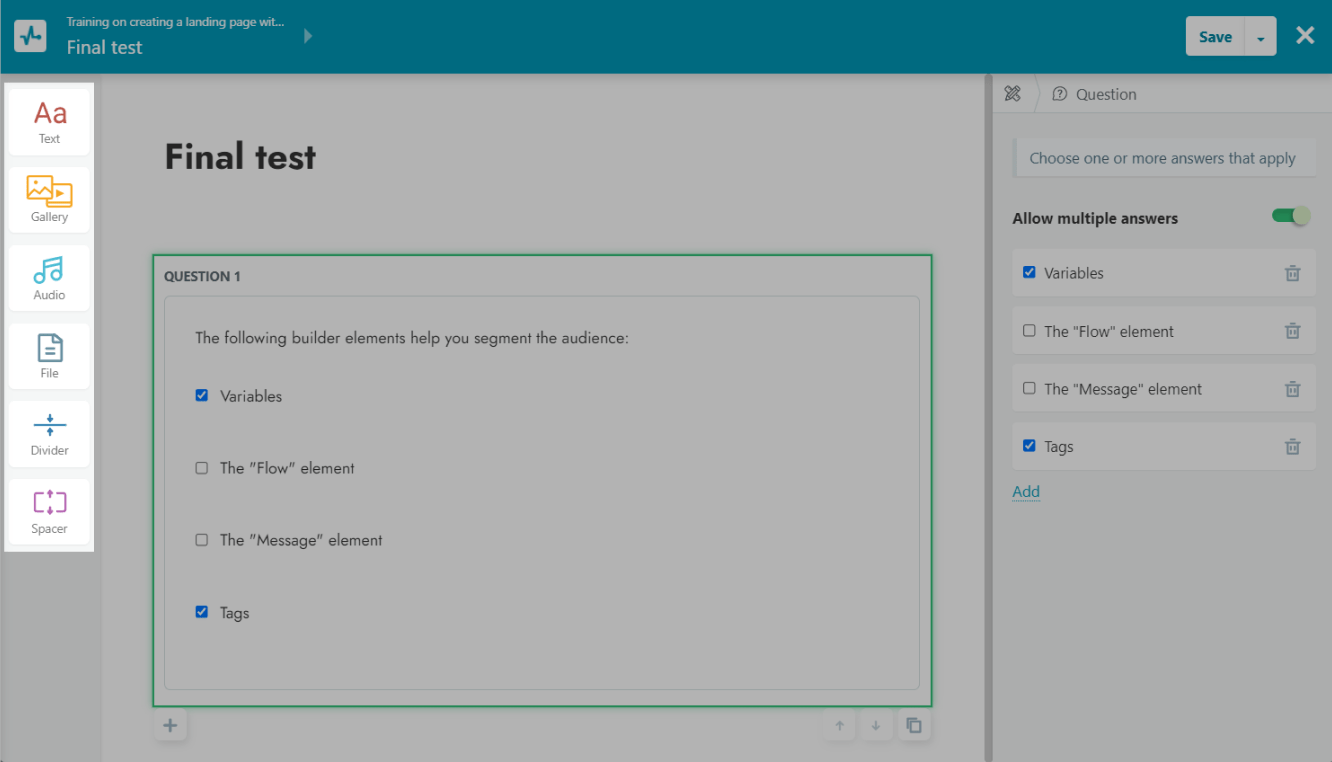Open the Save dropdown arrow
Image resolution: width=1332 pixels, height=762 pixels.
(x=1260, y=37)
